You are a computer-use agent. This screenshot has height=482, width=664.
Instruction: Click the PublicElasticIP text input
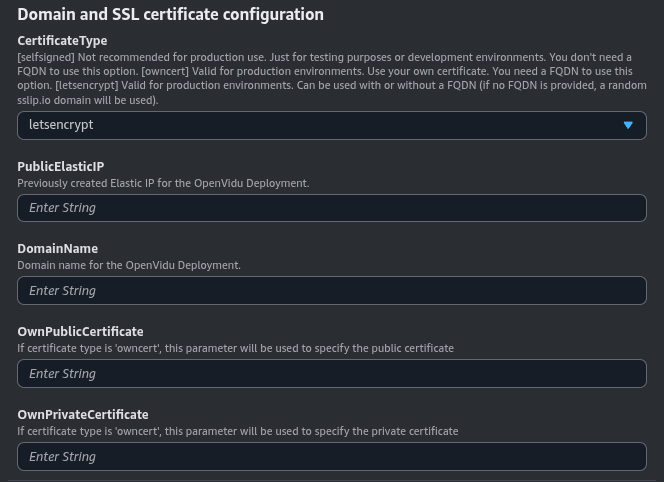pyautogui.click(x=331, y=208)
